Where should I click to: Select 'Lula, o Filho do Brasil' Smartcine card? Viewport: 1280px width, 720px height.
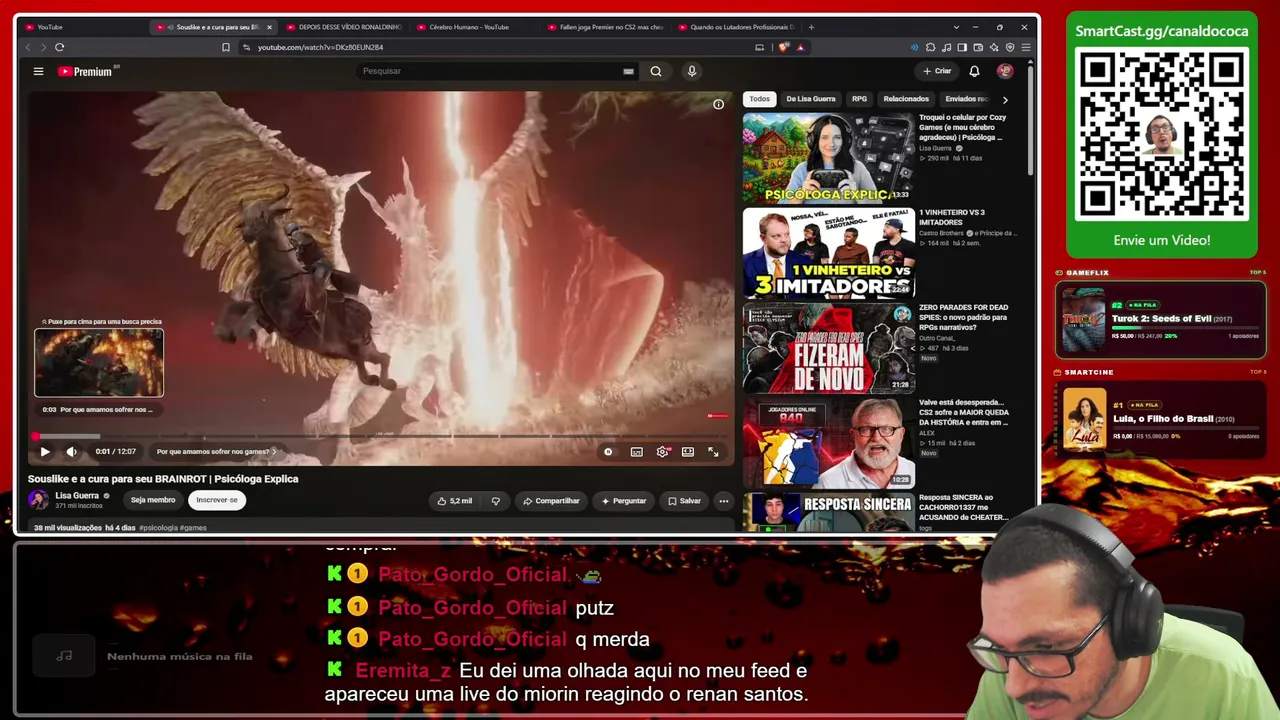[x=1161, y=418]
